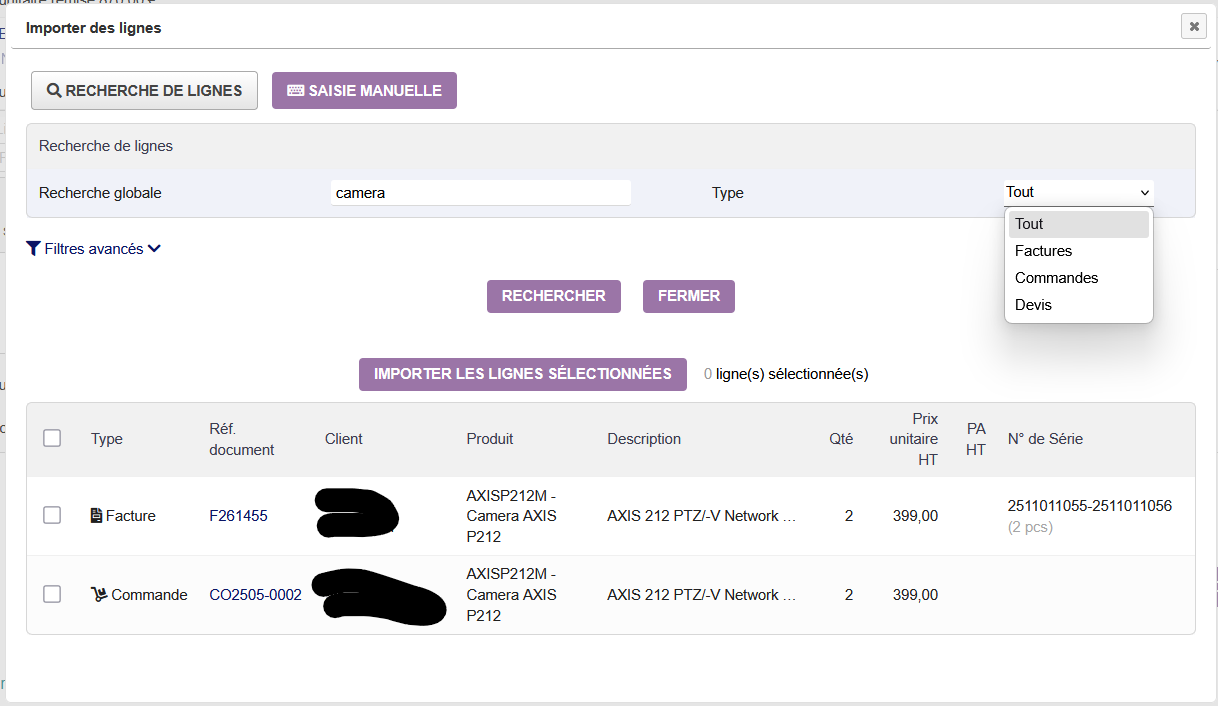Open document link F261455

click(238, 516)
